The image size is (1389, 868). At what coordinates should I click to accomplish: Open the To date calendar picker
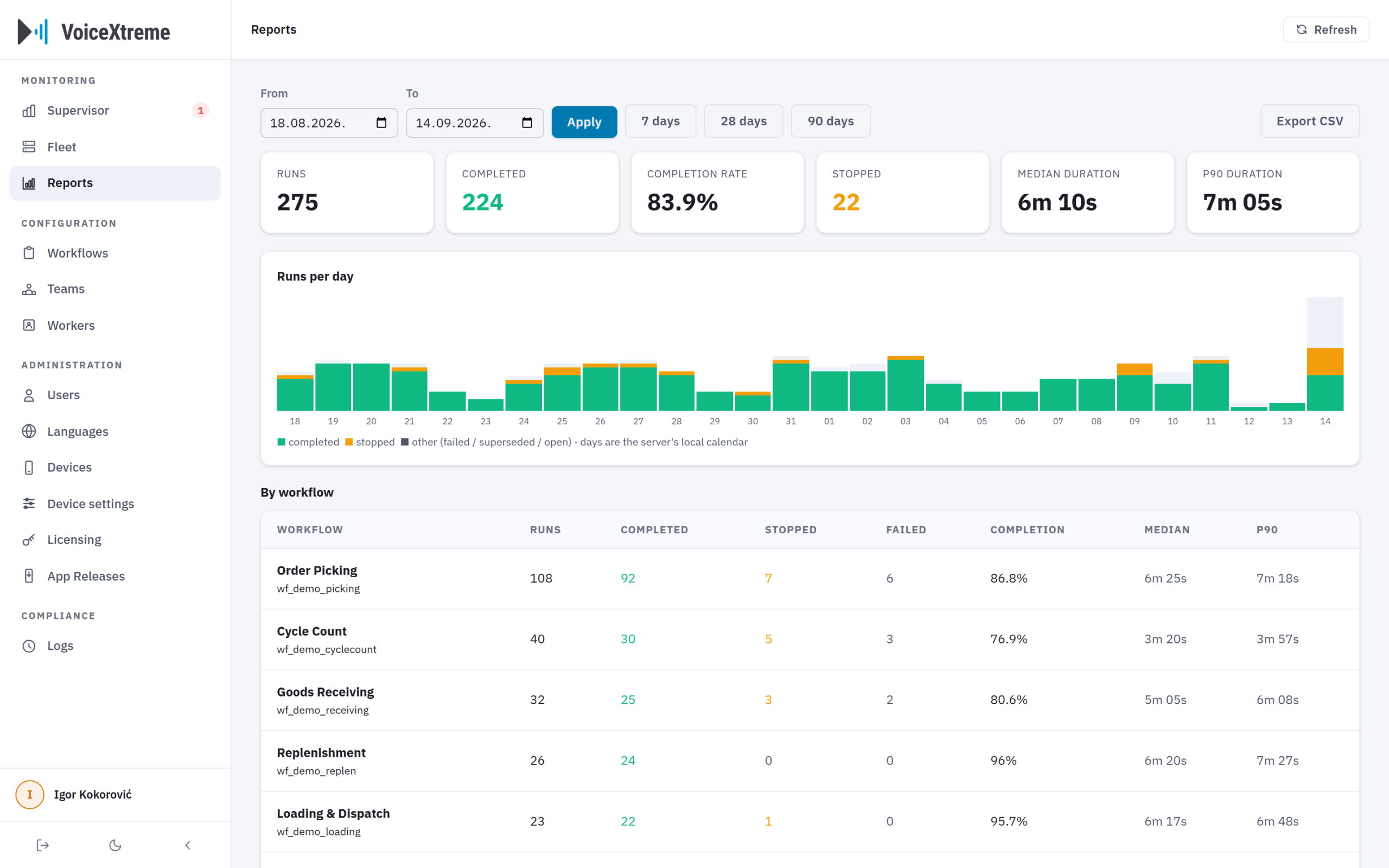pyautogui.click(x=527, y=123)
